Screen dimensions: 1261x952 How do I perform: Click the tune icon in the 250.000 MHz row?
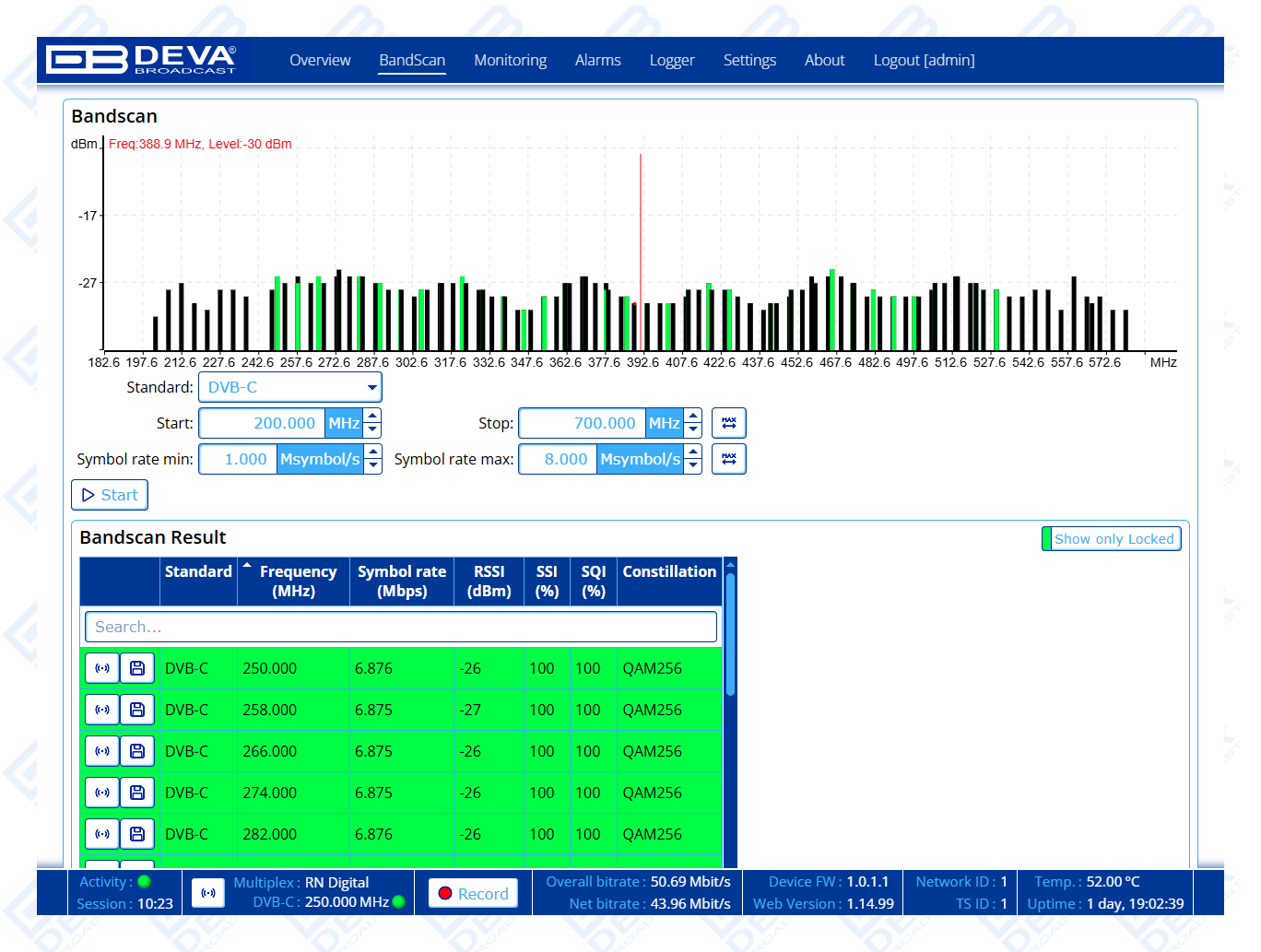click(102, 668)
